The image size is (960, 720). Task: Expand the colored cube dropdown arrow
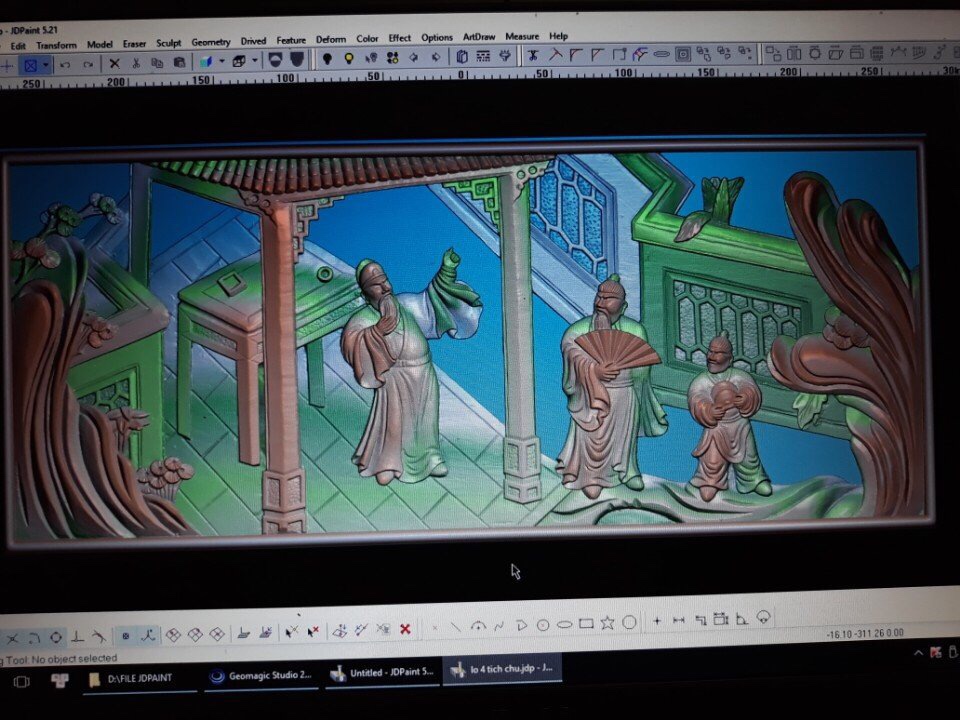point(222,61)
